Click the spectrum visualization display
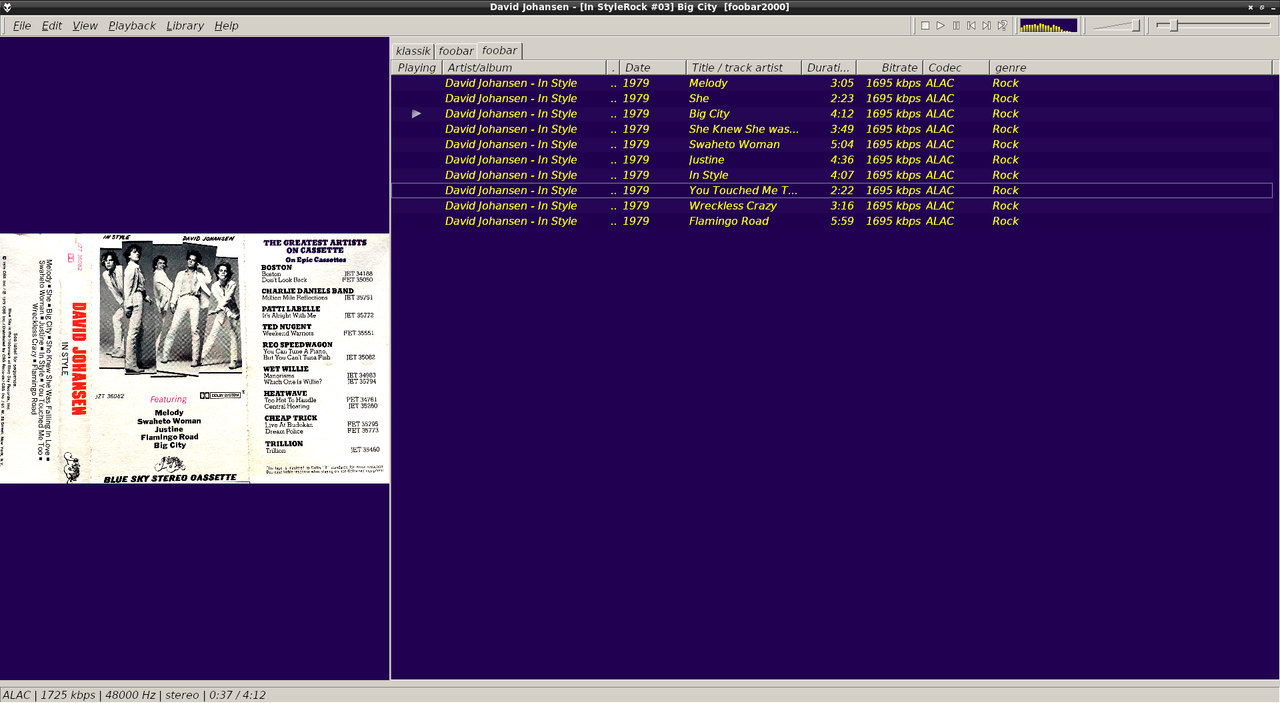This screenshot has height=703, width=1280. pos(1048,25)
